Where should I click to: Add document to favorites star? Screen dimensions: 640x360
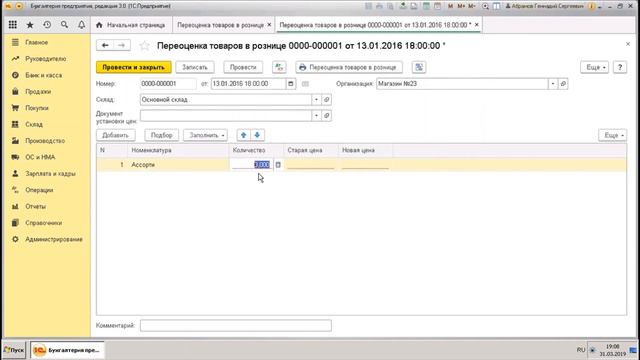(x=144, y=46)
